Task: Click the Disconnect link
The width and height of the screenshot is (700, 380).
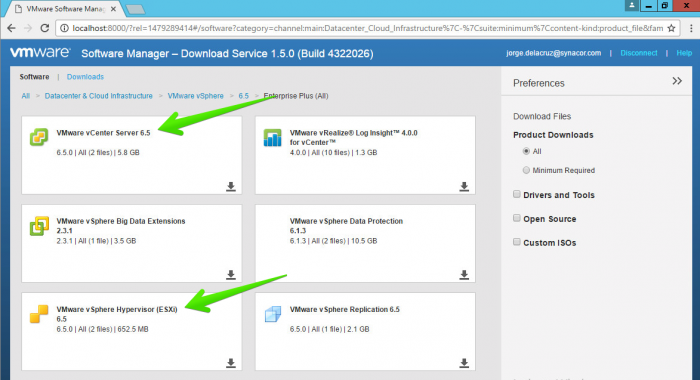Action: coord(639,53)
